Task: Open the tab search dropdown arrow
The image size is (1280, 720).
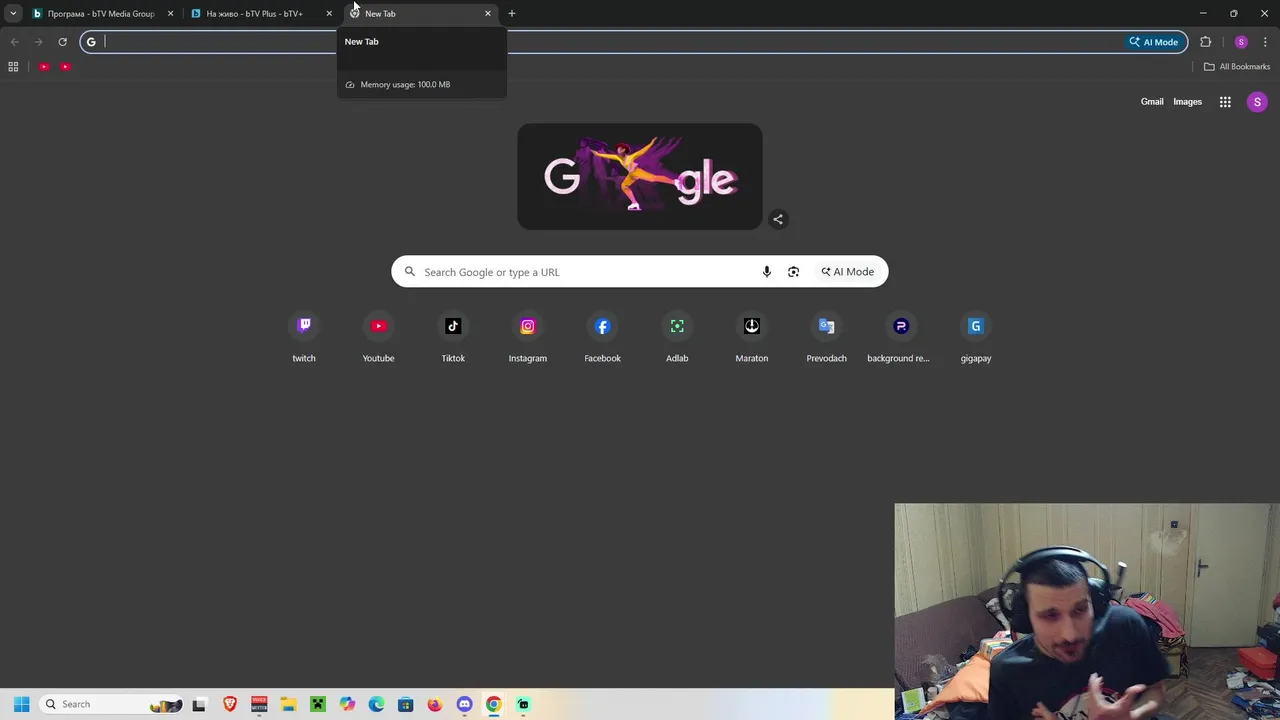Action: pyautogui.click(x=13, y=13)
